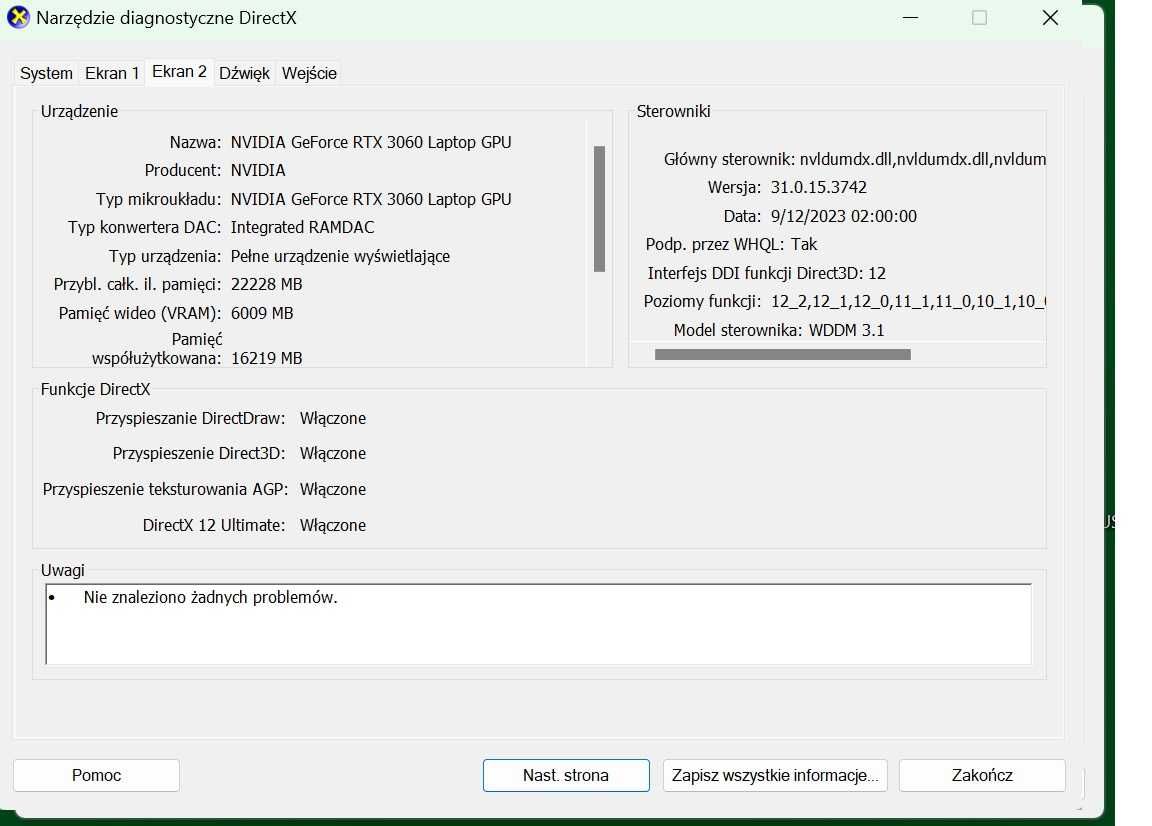Open the Wejście tab
This screenshot has width=1152, height=826.
[x=309, y=73]
